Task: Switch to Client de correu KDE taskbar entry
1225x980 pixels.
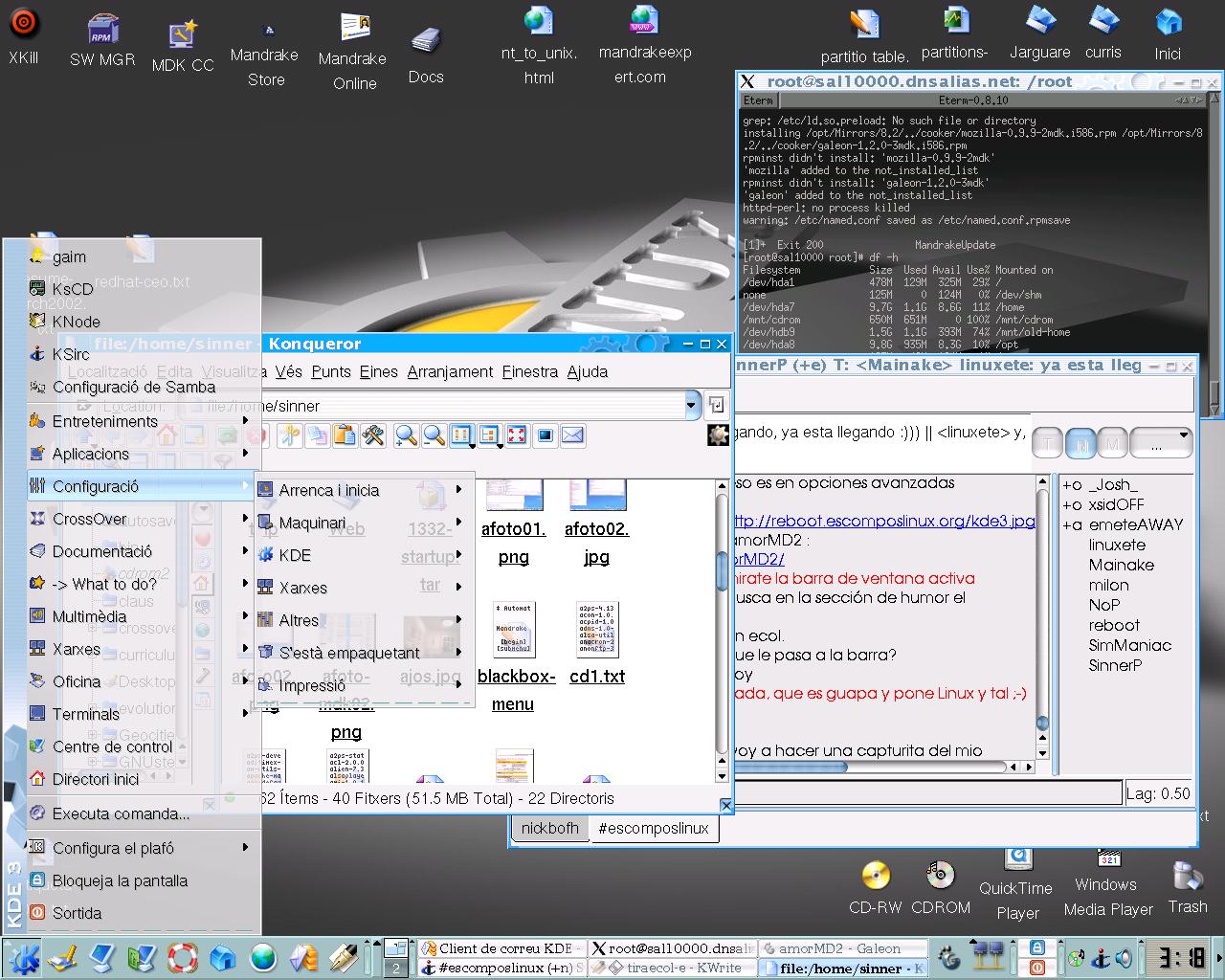Action: tap(501, 948)
